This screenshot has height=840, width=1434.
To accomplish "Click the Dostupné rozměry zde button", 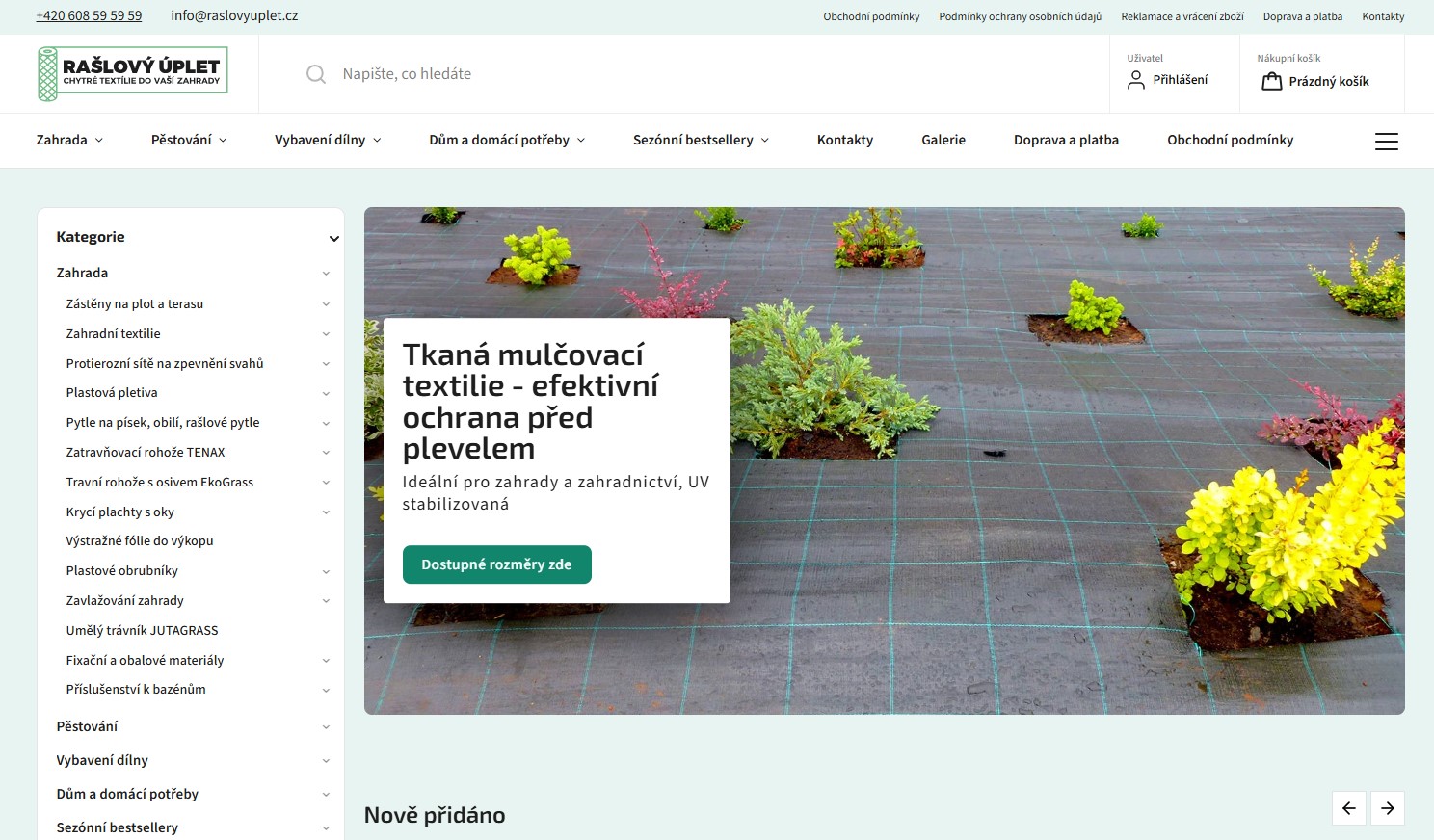I will [496, 564].
